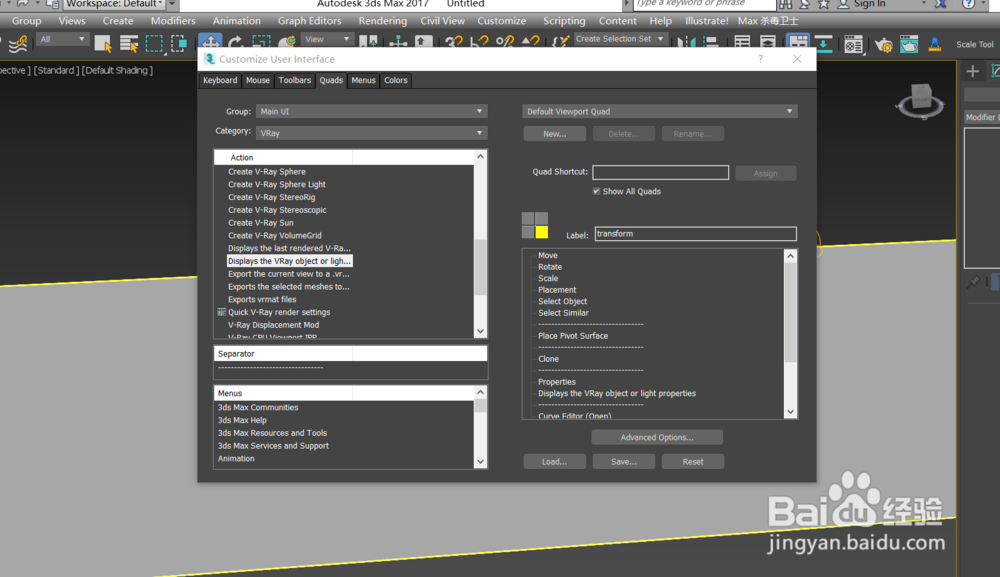Screen dimensions: 1000x577
Task: Open the Curve Editor toolbar icon
Action: [x=823, y=43]
